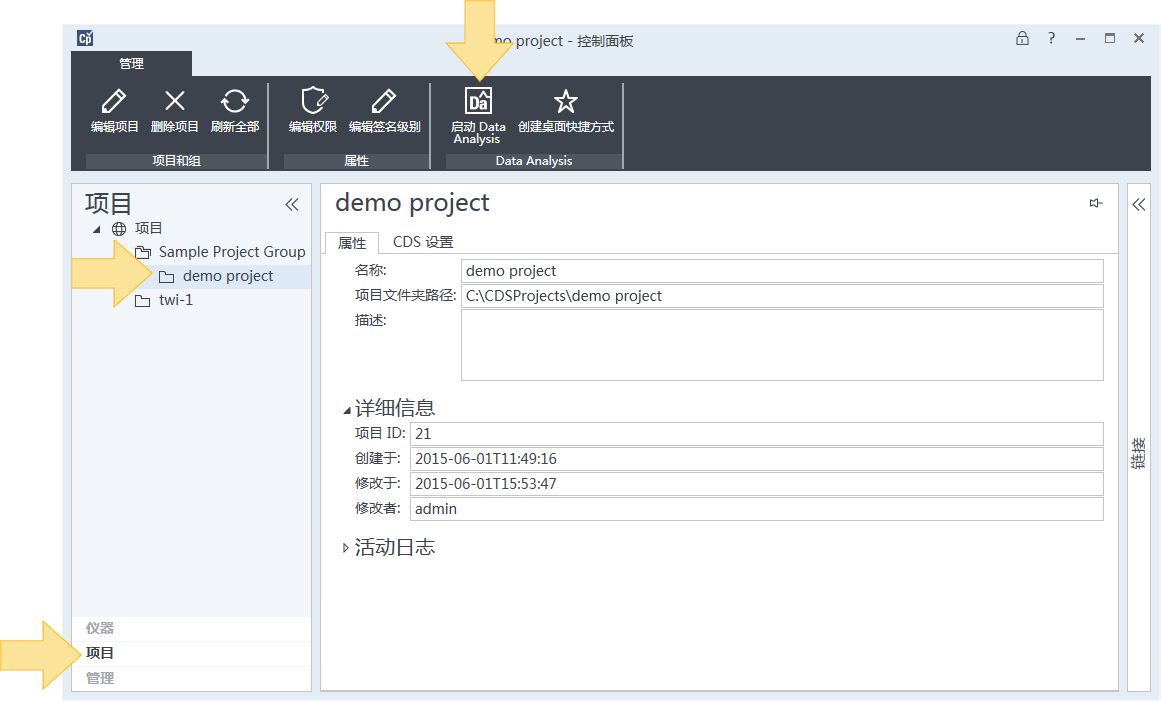Click the vertical 链接 label on right panel
This screenshot has width=1161, height=701.
1139,453
